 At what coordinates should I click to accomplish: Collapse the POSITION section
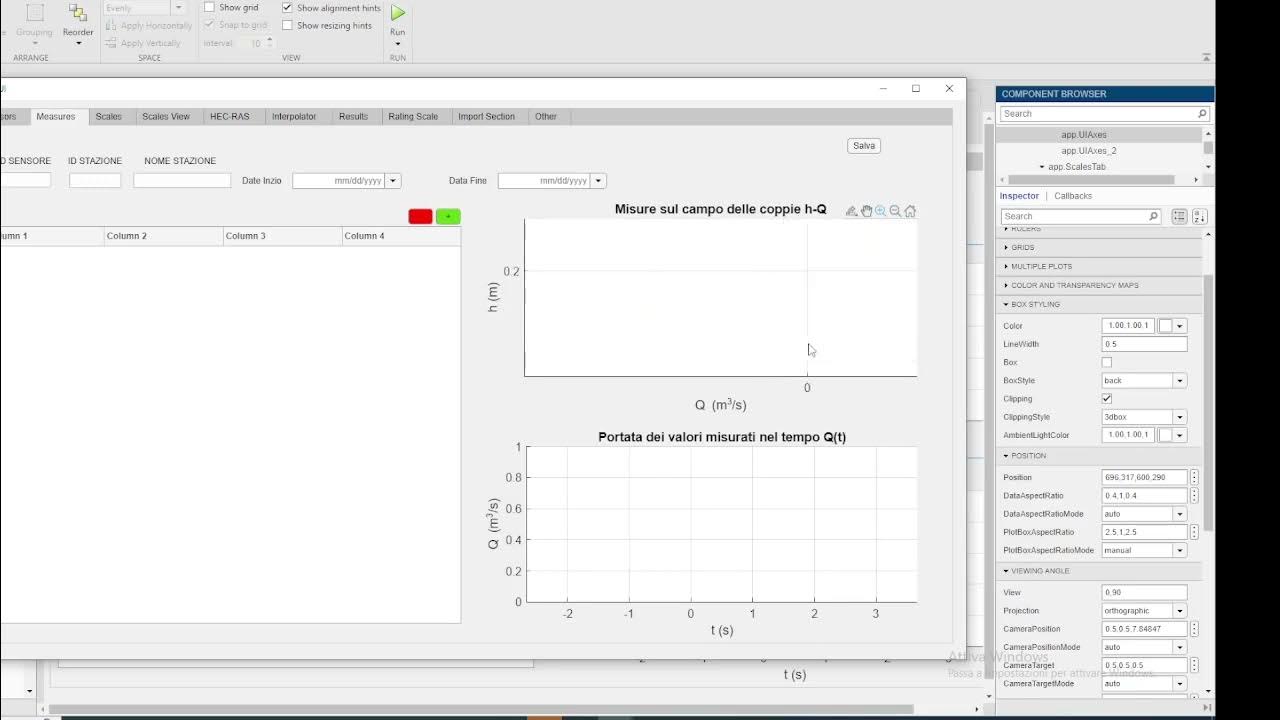point(1027,456)
